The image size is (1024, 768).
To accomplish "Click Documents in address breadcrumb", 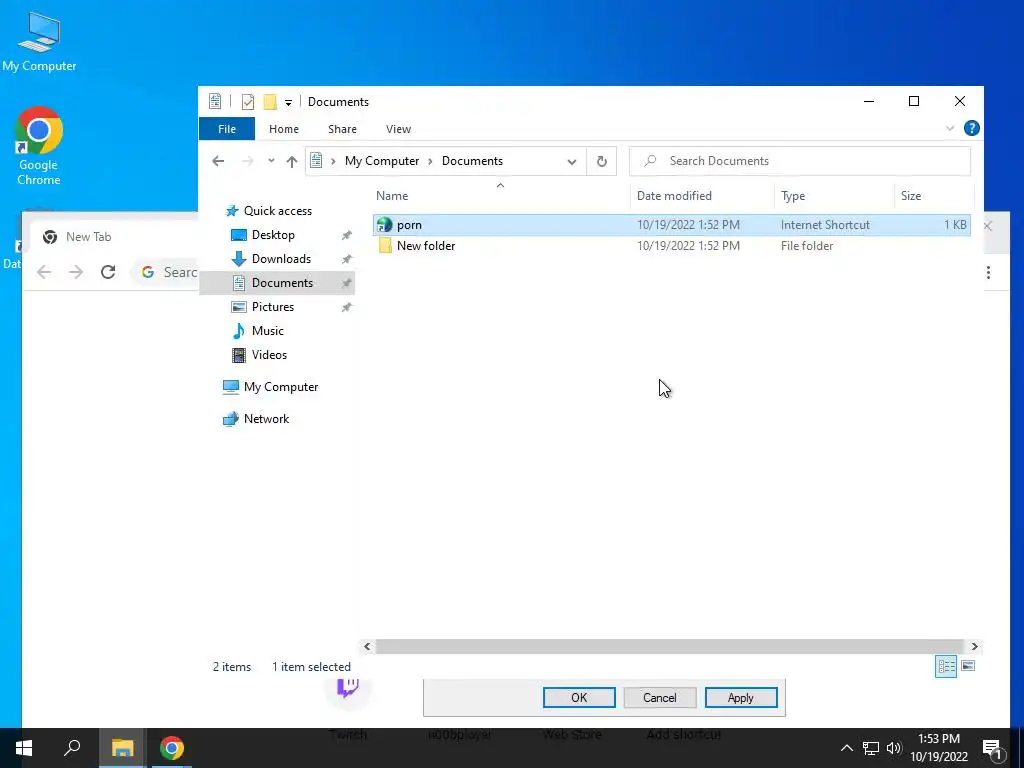I will coord(472,161).
